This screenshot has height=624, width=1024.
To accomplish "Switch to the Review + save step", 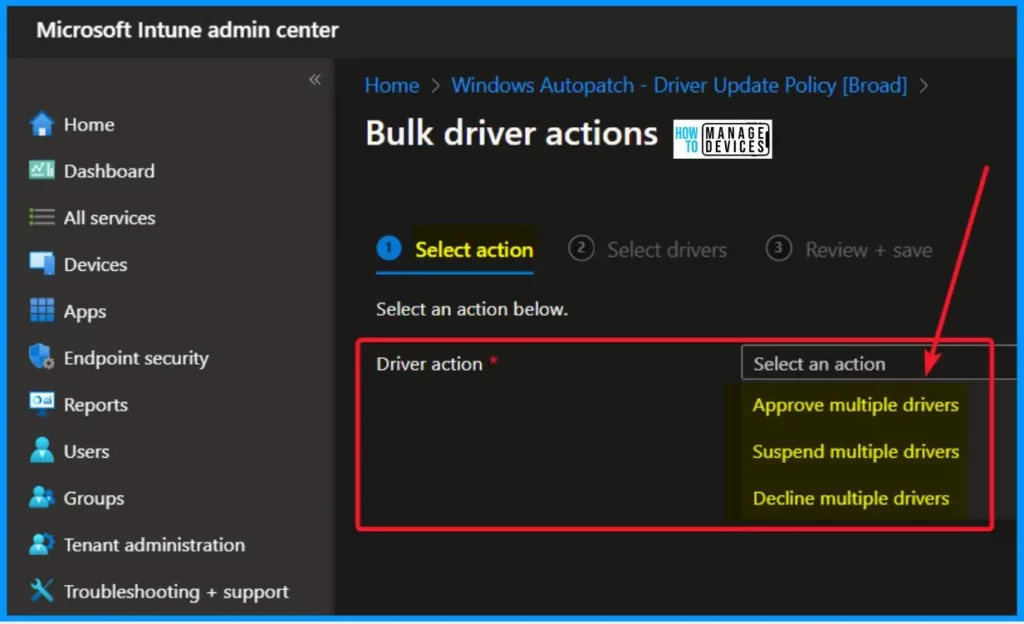I will point(848,249).
